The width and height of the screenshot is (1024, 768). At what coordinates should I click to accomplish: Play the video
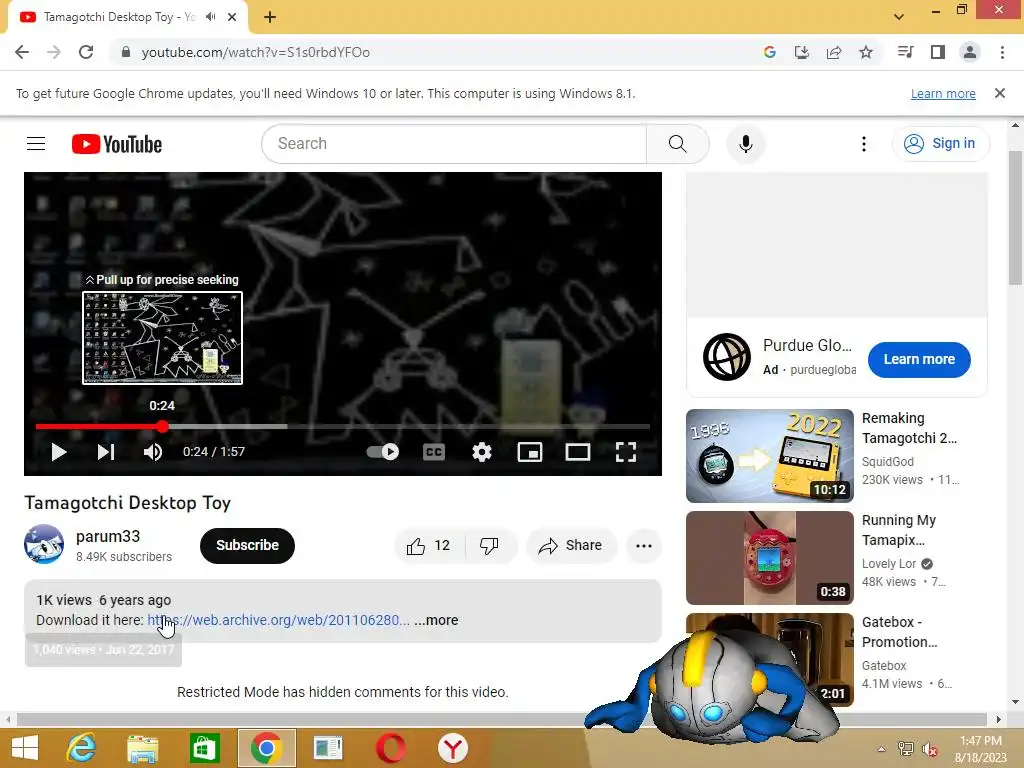[59, 452]
